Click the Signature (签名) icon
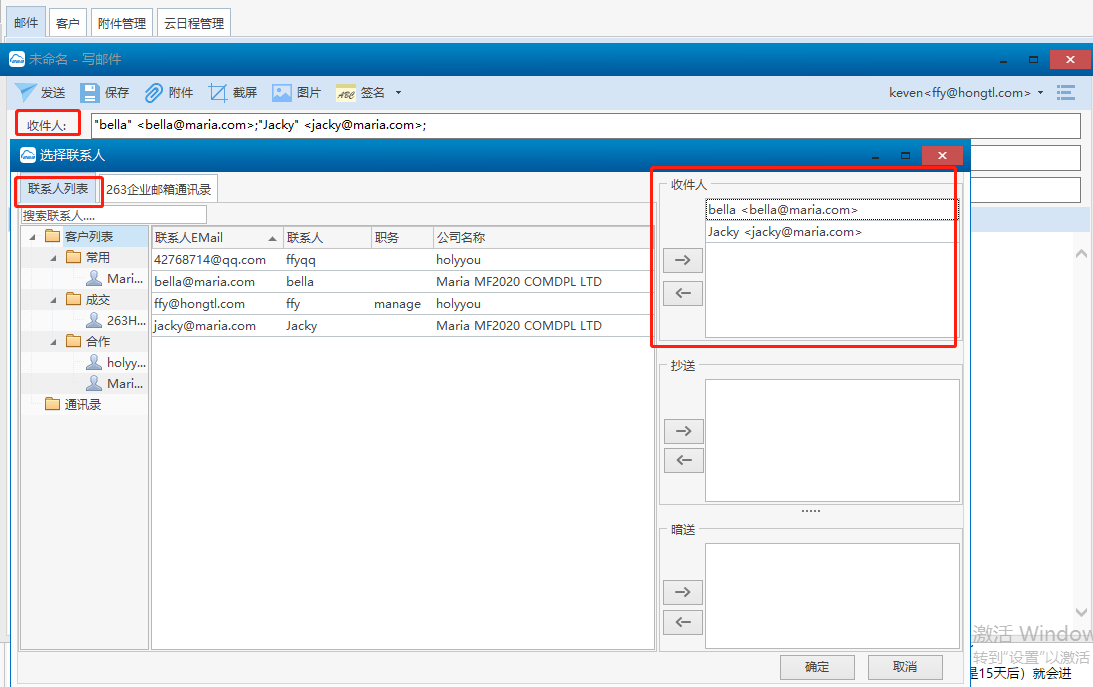Screen dimensions: 1093x687 click(x=346, y=93)
